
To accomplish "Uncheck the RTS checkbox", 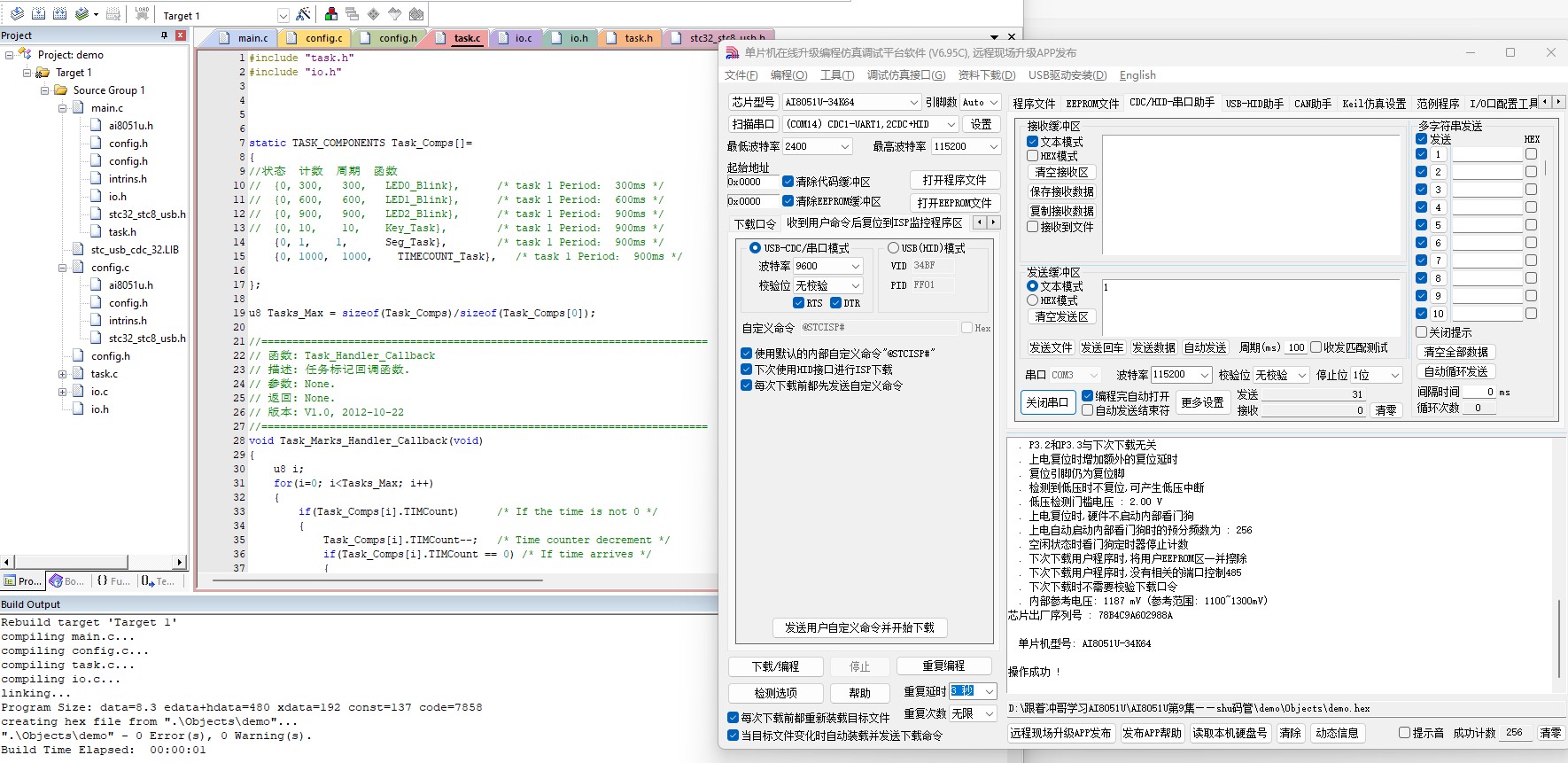I will [799, 303].
